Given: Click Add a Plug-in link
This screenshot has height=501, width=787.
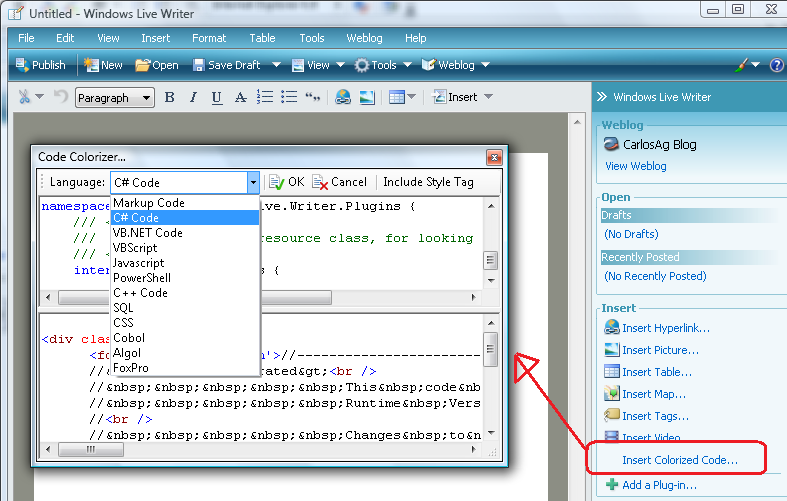Looking at the screenshot, I should 651,485.
